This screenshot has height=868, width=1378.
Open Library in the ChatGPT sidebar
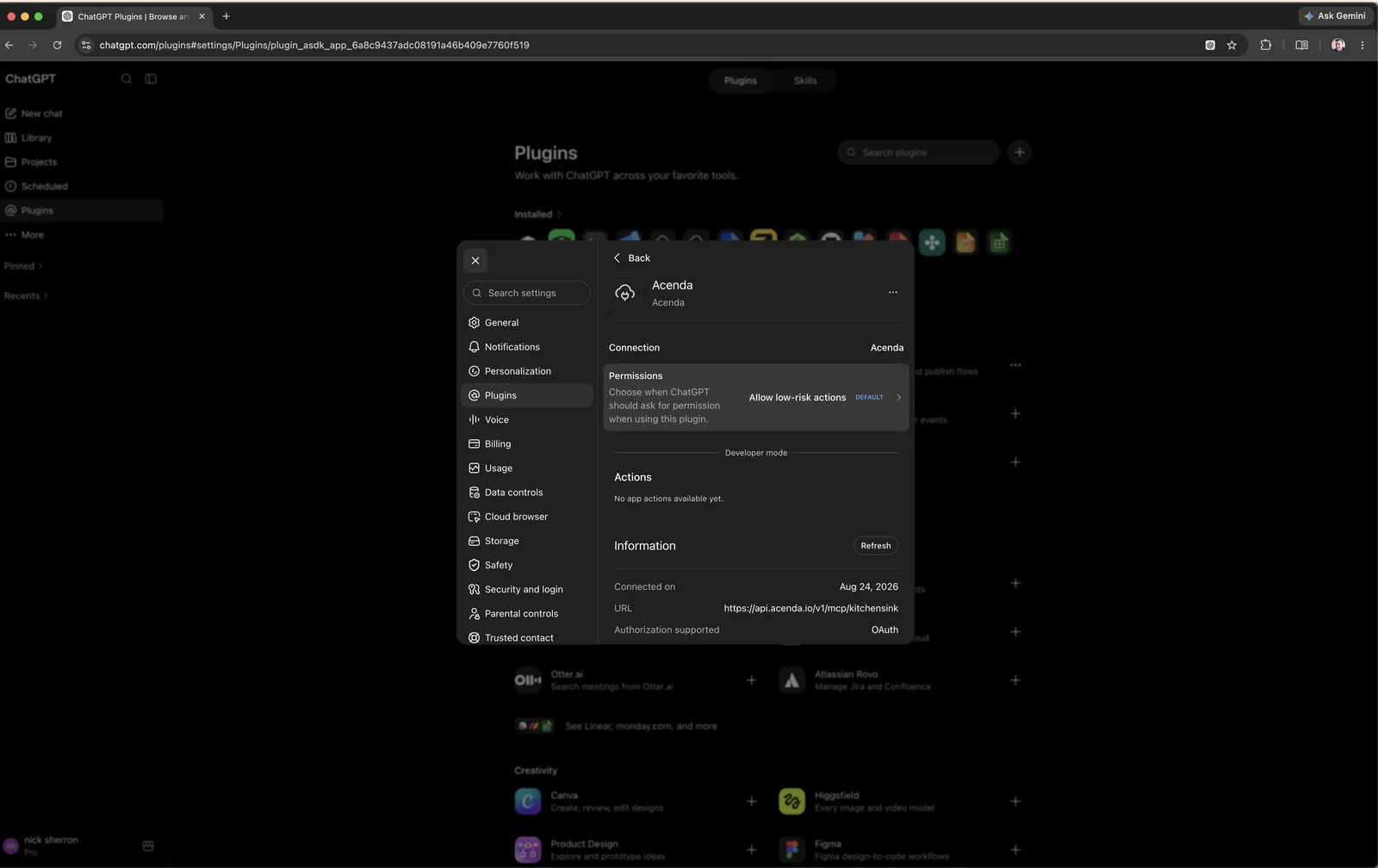pyautogui.click(x=82, y=138)
